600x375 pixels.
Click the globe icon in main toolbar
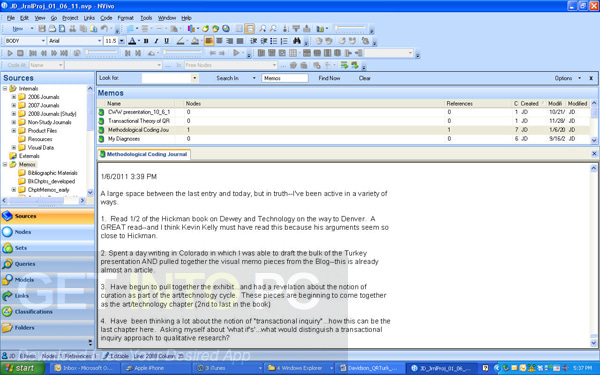[226, 29]
